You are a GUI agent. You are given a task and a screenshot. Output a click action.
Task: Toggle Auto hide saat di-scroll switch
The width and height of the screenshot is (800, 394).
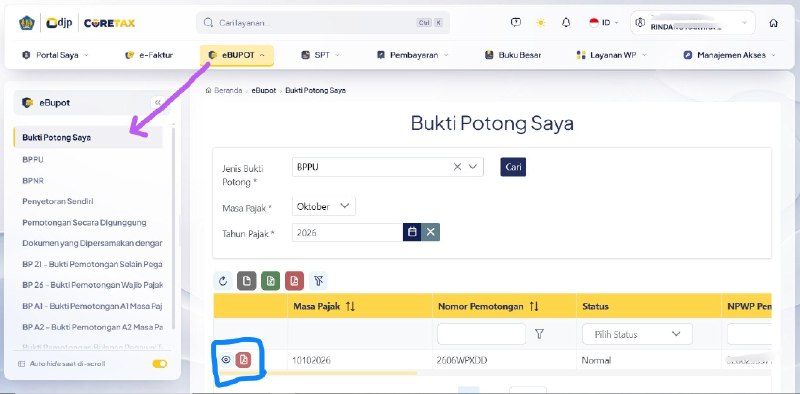click(160, 364)
